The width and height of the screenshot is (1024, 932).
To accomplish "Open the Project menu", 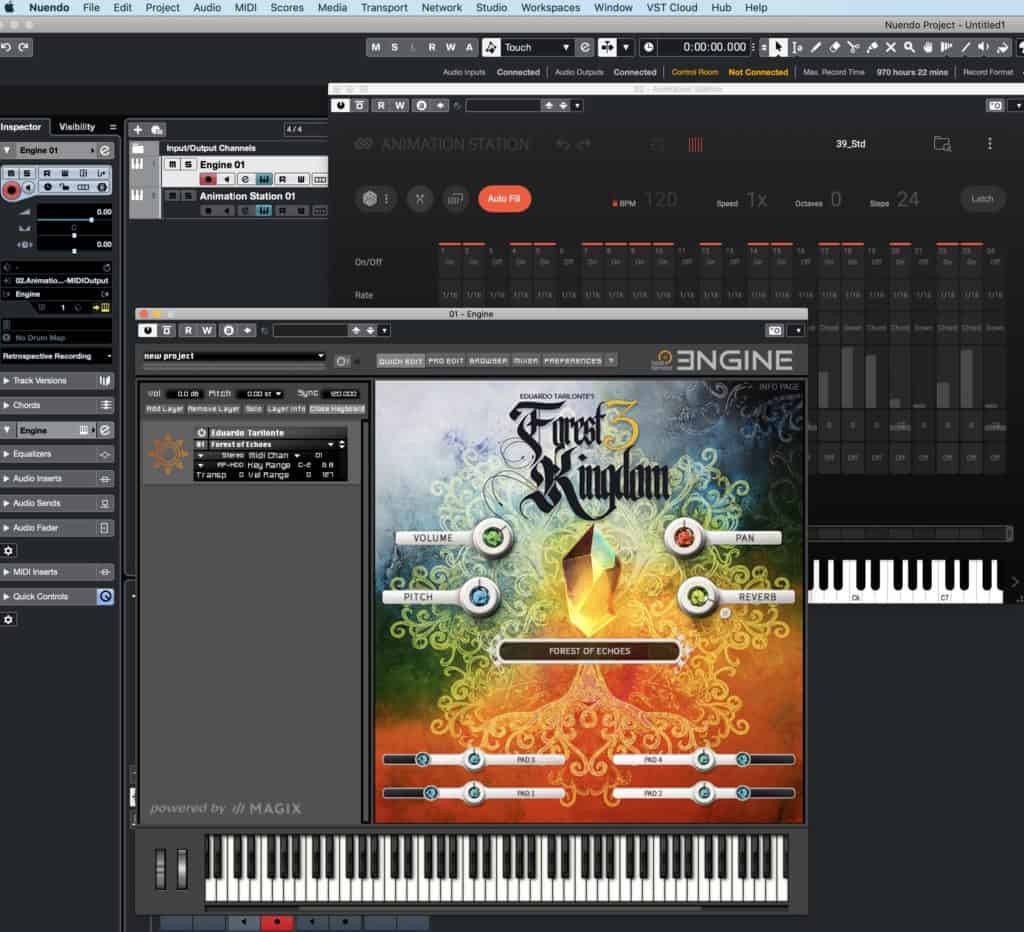I will [x=162, y=8].
